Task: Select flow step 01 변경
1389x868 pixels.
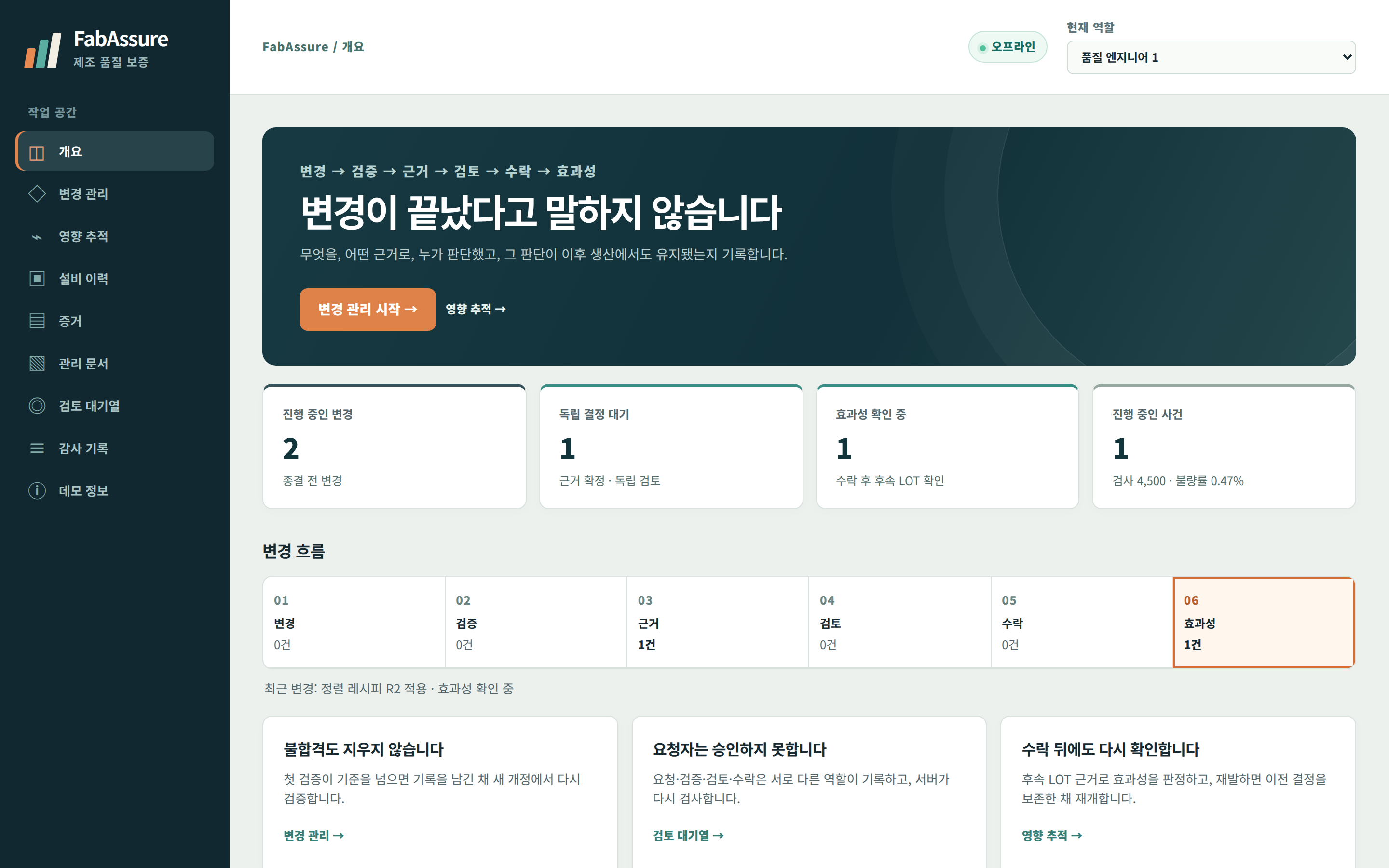Action: [x=354, y=622]
